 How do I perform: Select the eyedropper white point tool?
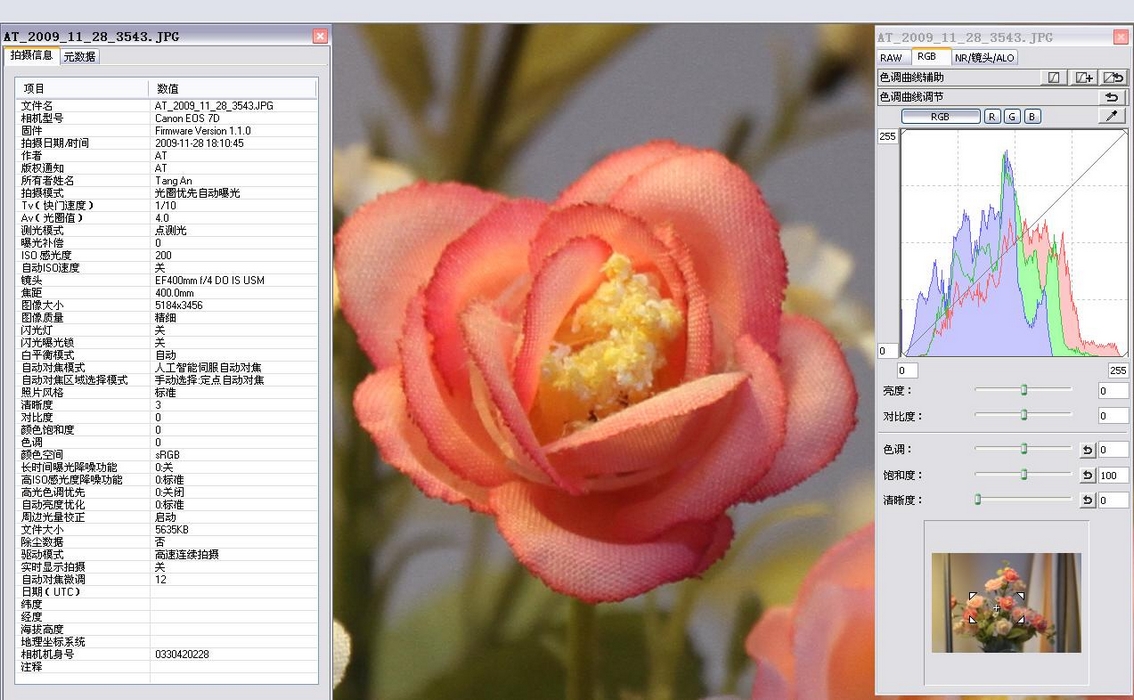1112,116
